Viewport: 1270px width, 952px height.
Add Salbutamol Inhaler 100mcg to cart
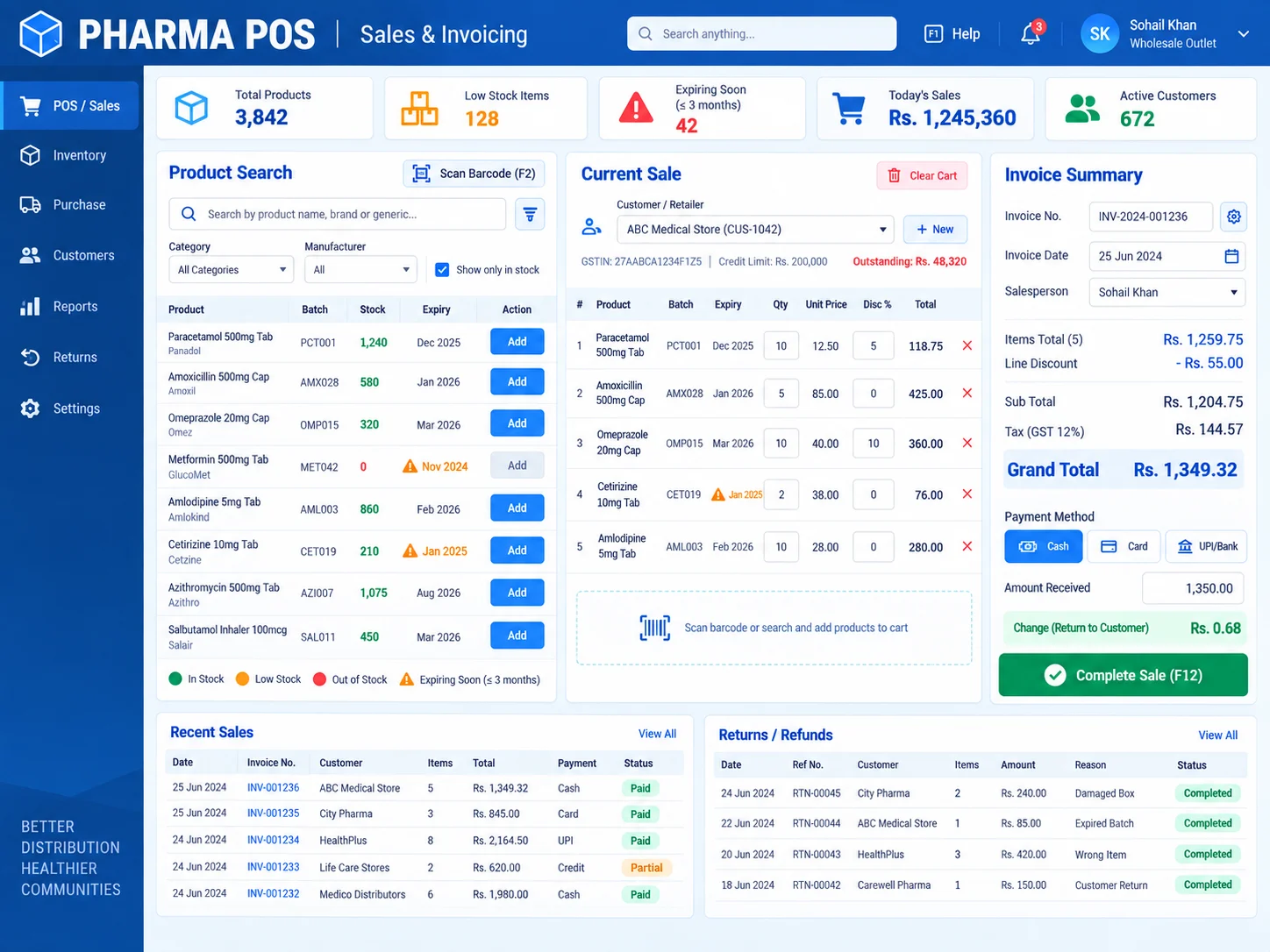517,636
